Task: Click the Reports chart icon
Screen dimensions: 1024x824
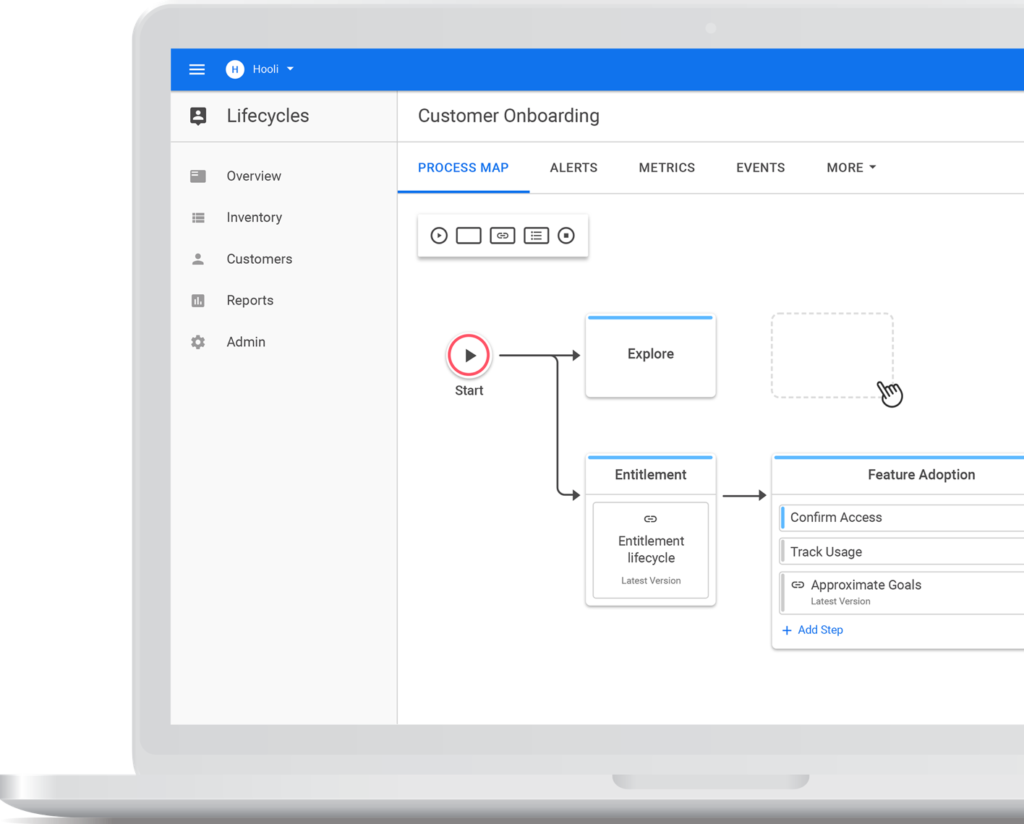Action: [198, 300]
